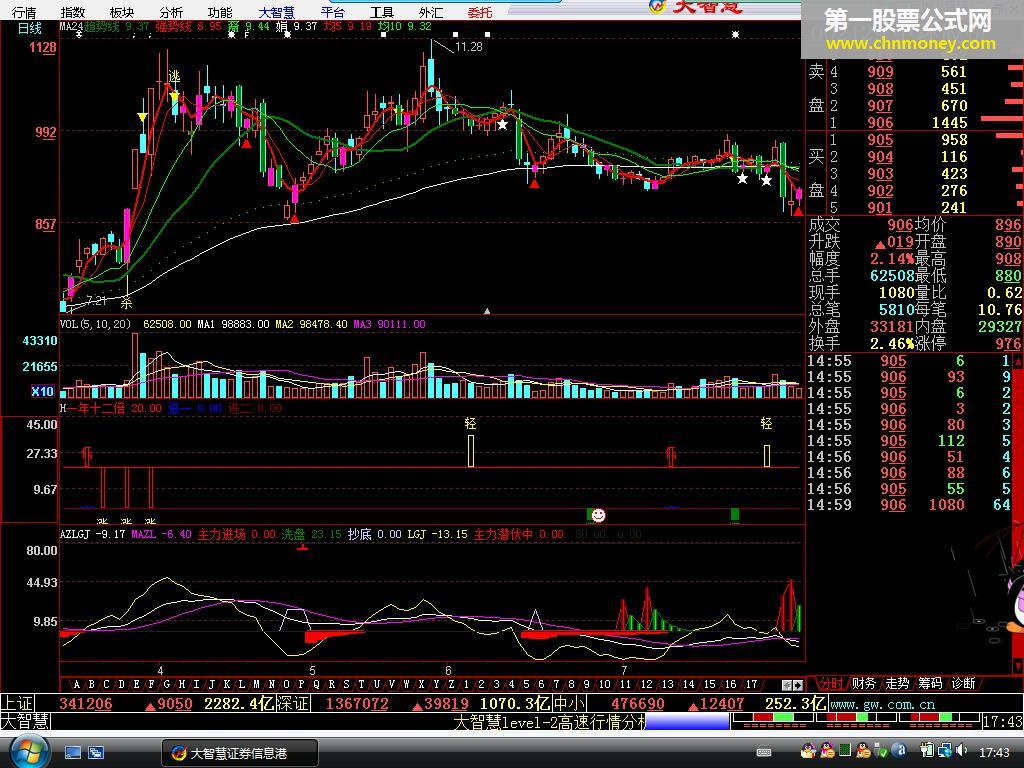Open the 指数 menu

[73, 12]
